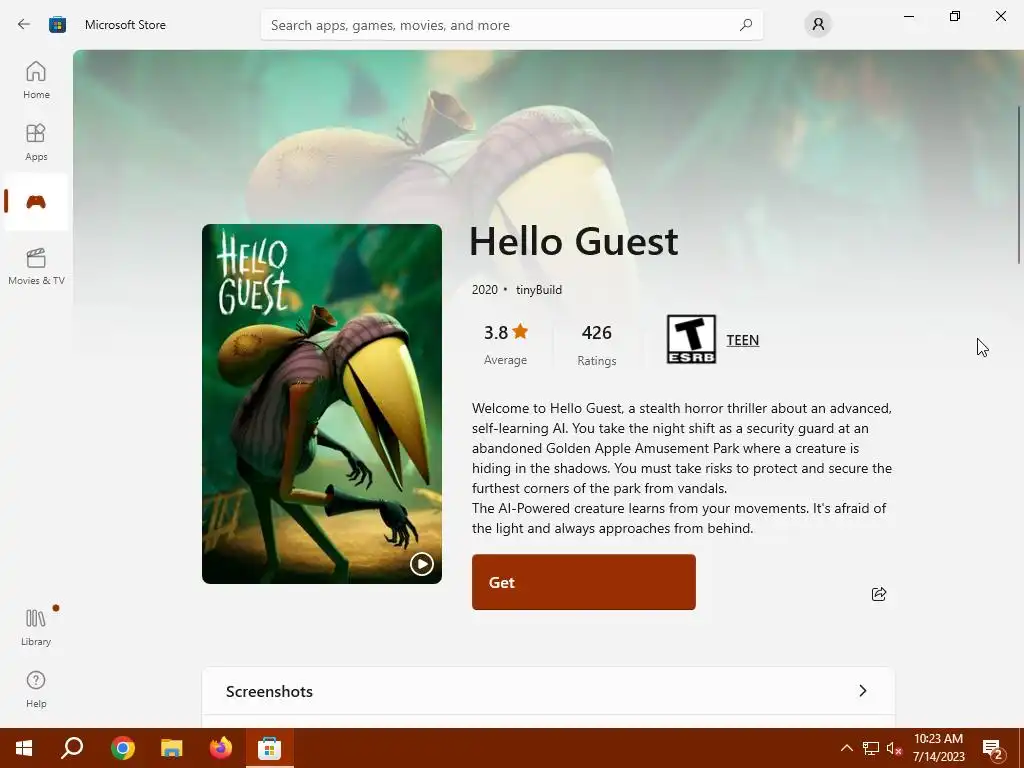
Task: Open File Explorer from taskbar
Action: point(172,748)
